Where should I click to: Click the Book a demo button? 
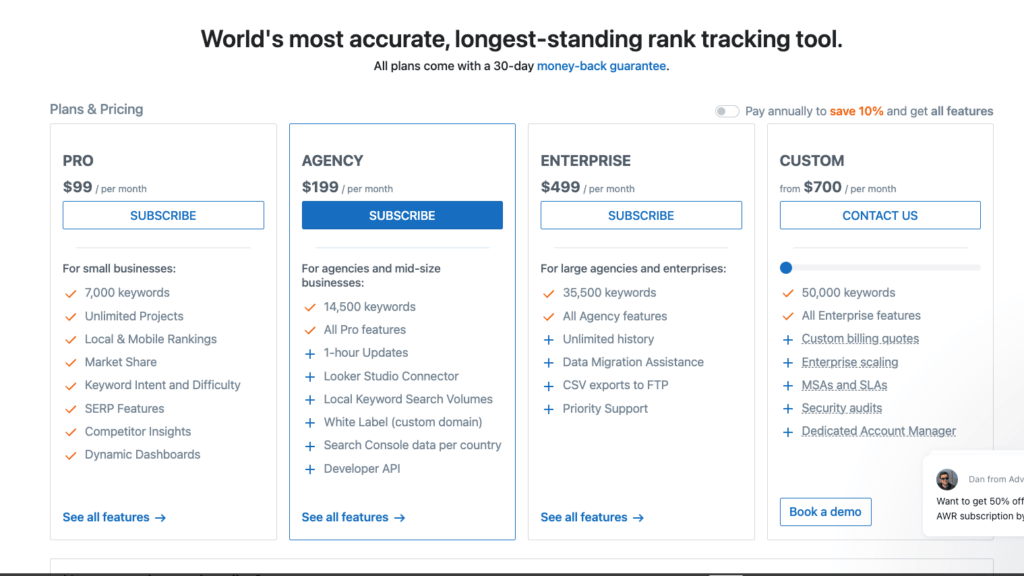[825, 512]
